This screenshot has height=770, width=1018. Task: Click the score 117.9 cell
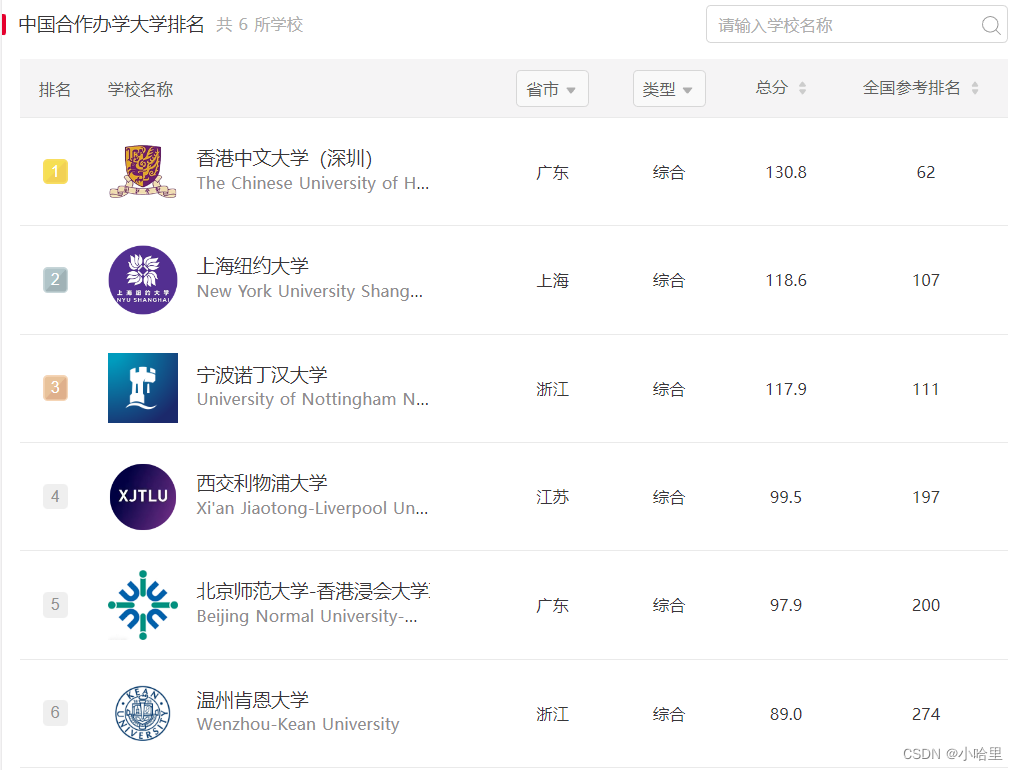click(x=786, y=389)
